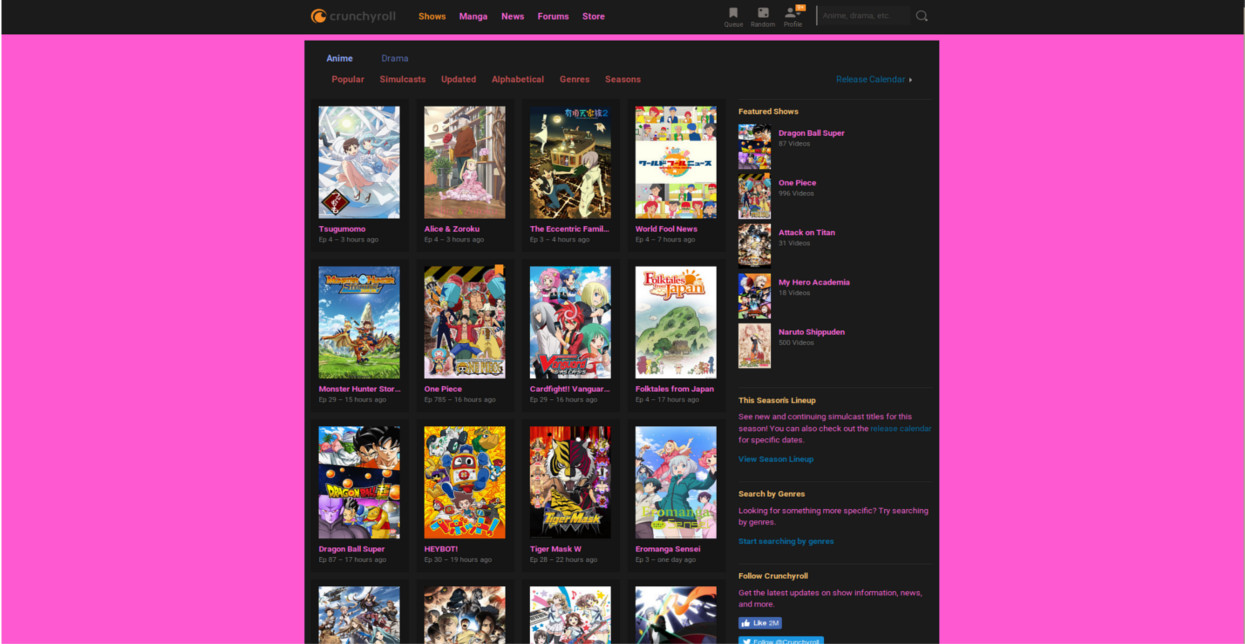Switch to the Drama tab
This screenshot has width=1245, height=644.
394,58
